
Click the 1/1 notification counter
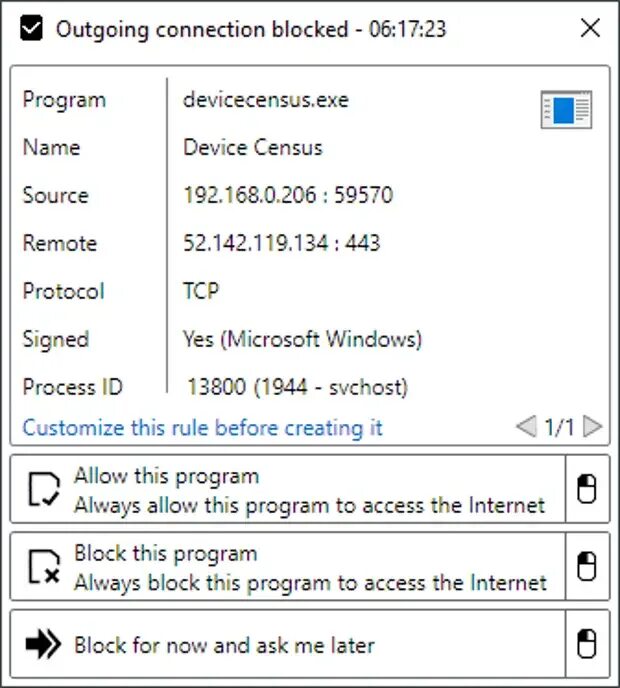point(559,427)
